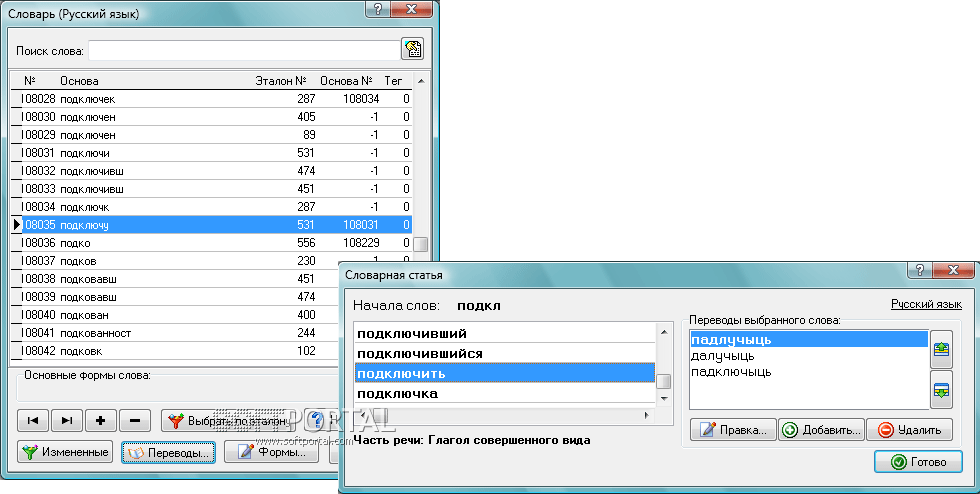Screen dimensions: 980x494
Task: Sort by Эталон № column header
Action: pos(281,81)
